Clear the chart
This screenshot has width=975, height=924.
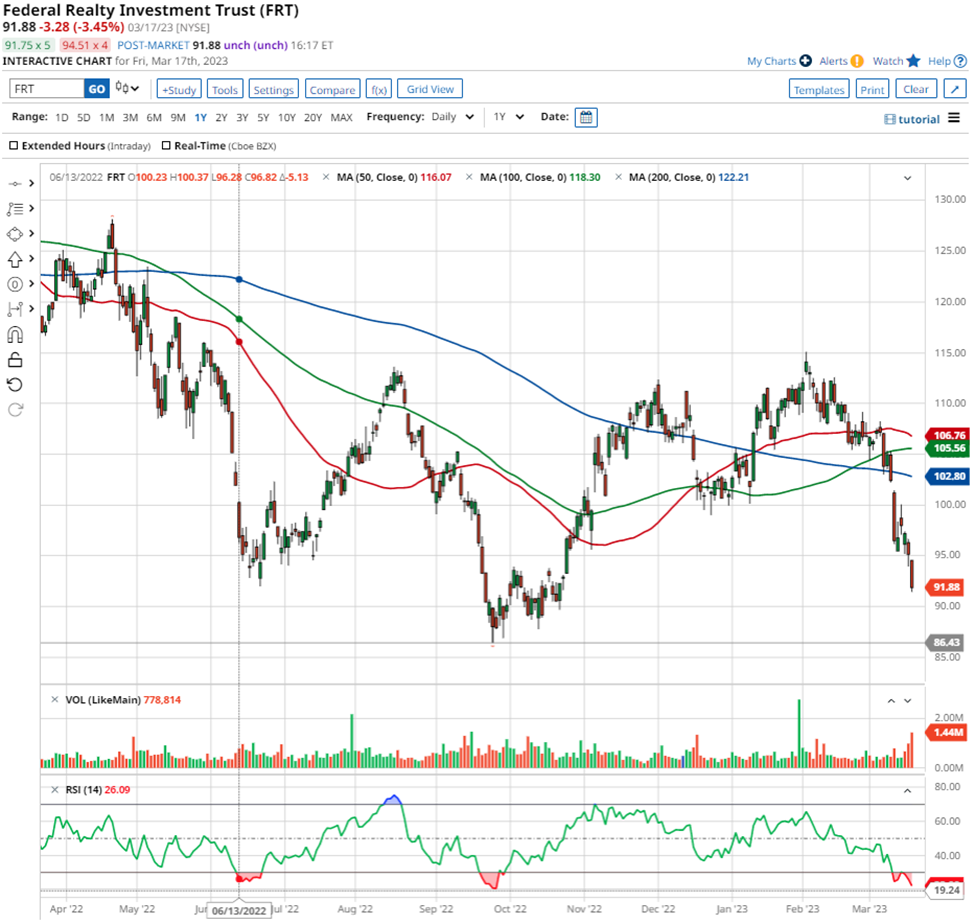pos(916,89)
